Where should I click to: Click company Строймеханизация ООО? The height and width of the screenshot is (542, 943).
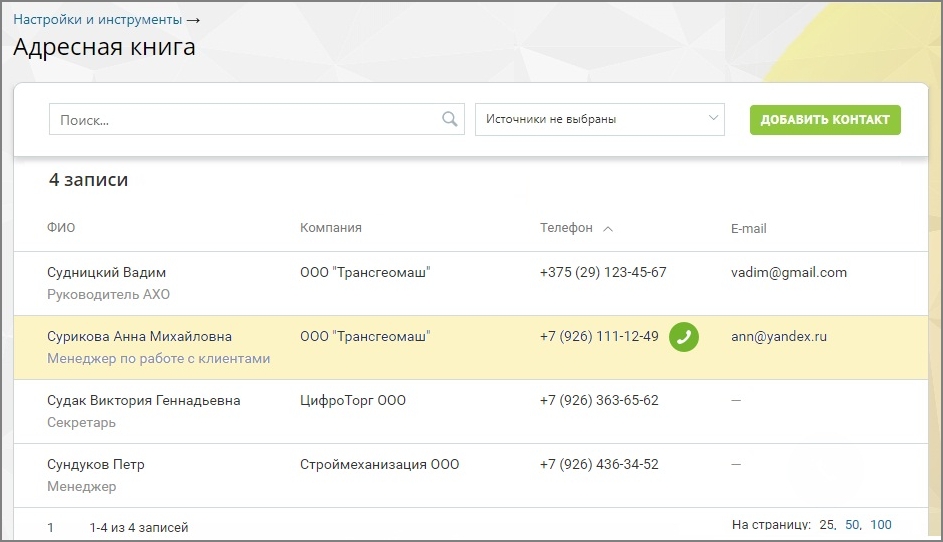379,464
